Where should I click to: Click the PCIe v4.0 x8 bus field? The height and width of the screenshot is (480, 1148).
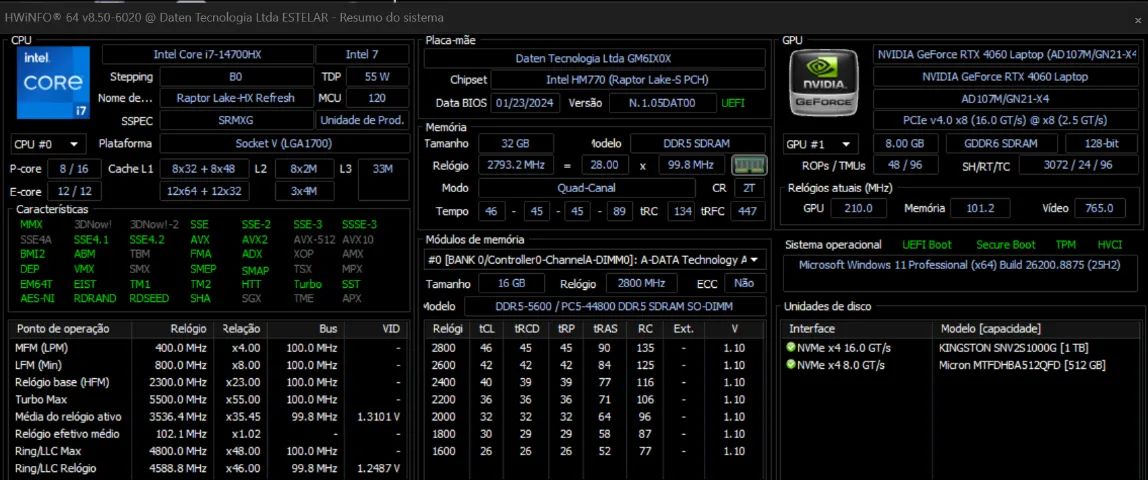pos(1004,121)
